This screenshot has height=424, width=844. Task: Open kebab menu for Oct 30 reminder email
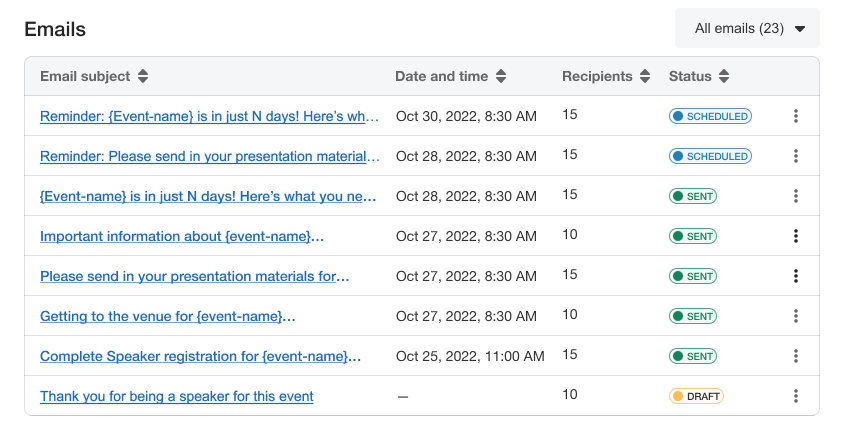(x=796, y=116)
